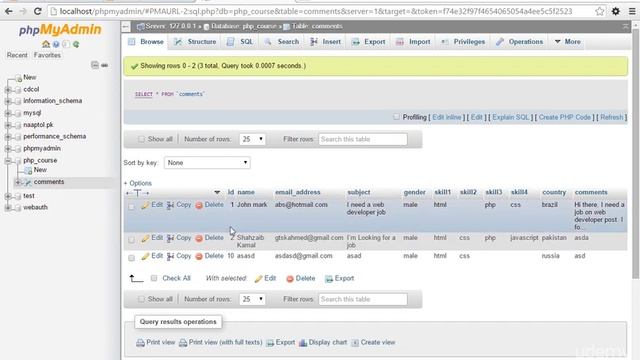Click the upper Filter rows search field
The height and width of the screenshot is (360, 640).
coord(362,139)
